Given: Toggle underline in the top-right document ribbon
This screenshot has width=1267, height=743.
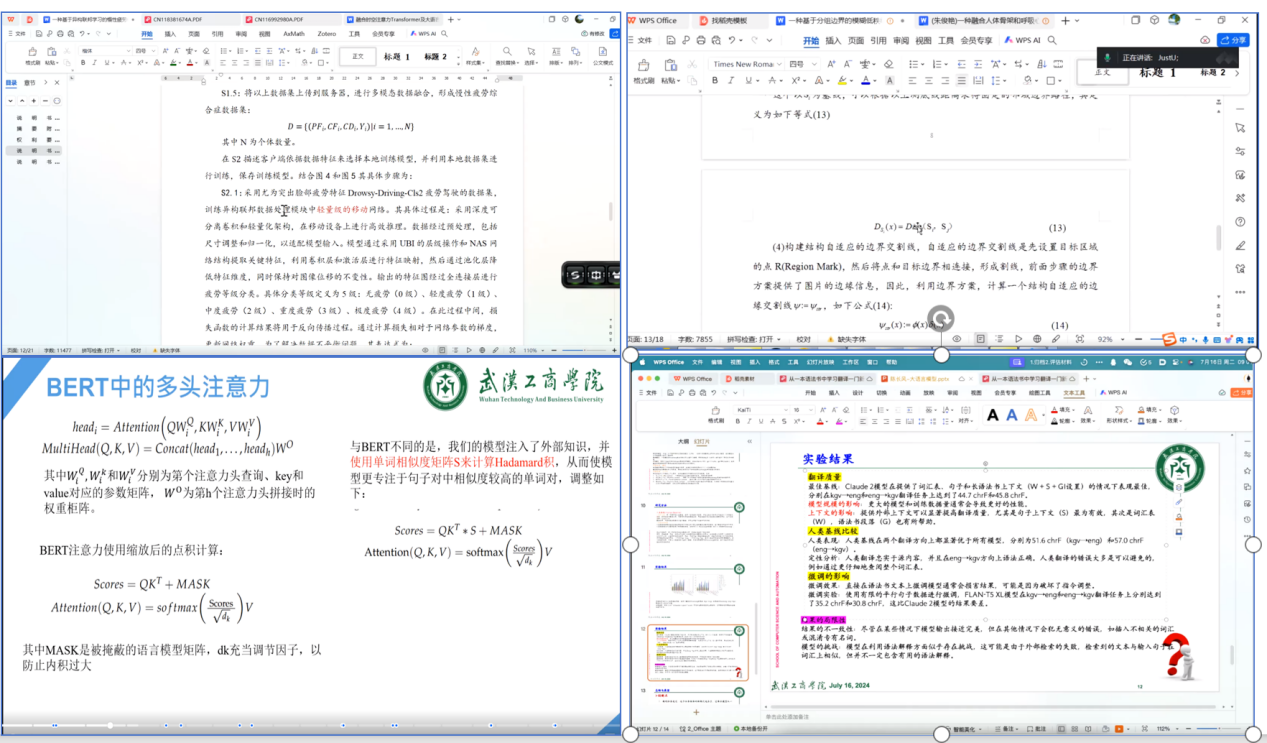Looking at the screenshot, I should click(x=748, y=81).
